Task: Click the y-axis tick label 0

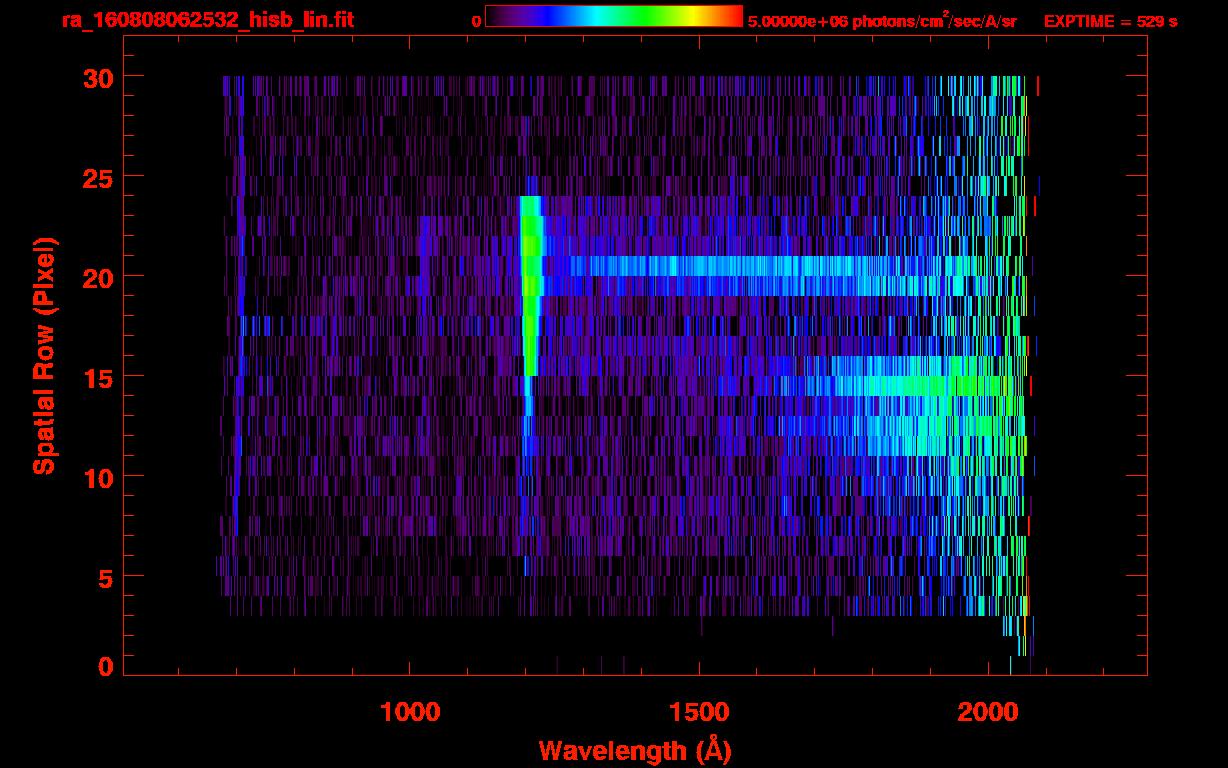Action: tap(105, 667)
